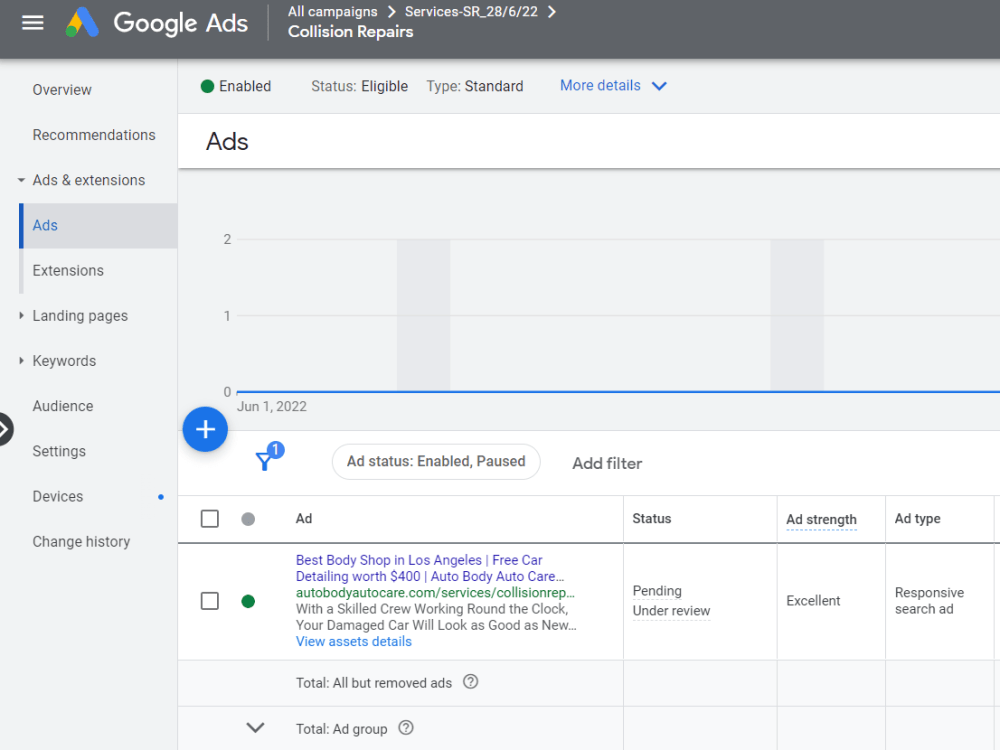
Task: Open Best Body Shop in Los Angeles ad headline
Action: (430, 568)
